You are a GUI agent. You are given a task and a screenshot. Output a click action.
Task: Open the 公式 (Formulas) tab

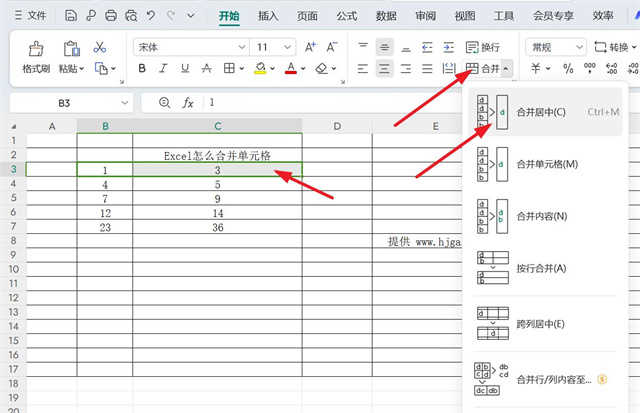click(347, 16)
